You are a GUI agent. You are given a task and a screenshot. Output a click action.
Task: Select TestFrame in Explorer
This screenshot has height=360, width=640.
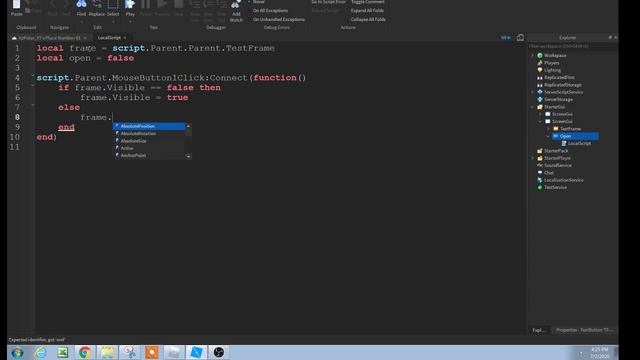point(570,129)
